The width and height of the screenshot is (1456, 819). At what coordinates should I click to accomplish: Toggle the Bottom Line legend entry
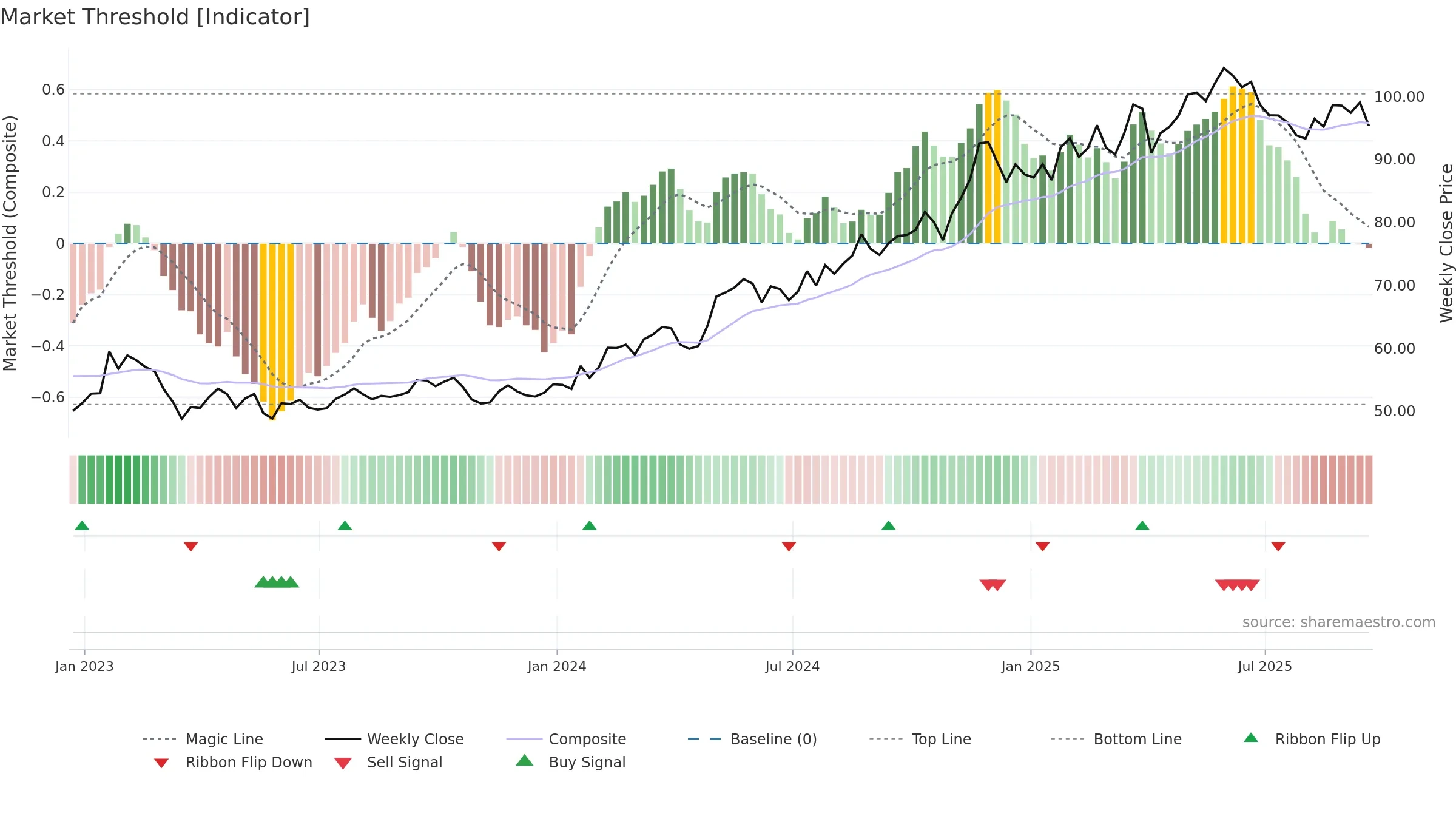tap(1116, 739)
